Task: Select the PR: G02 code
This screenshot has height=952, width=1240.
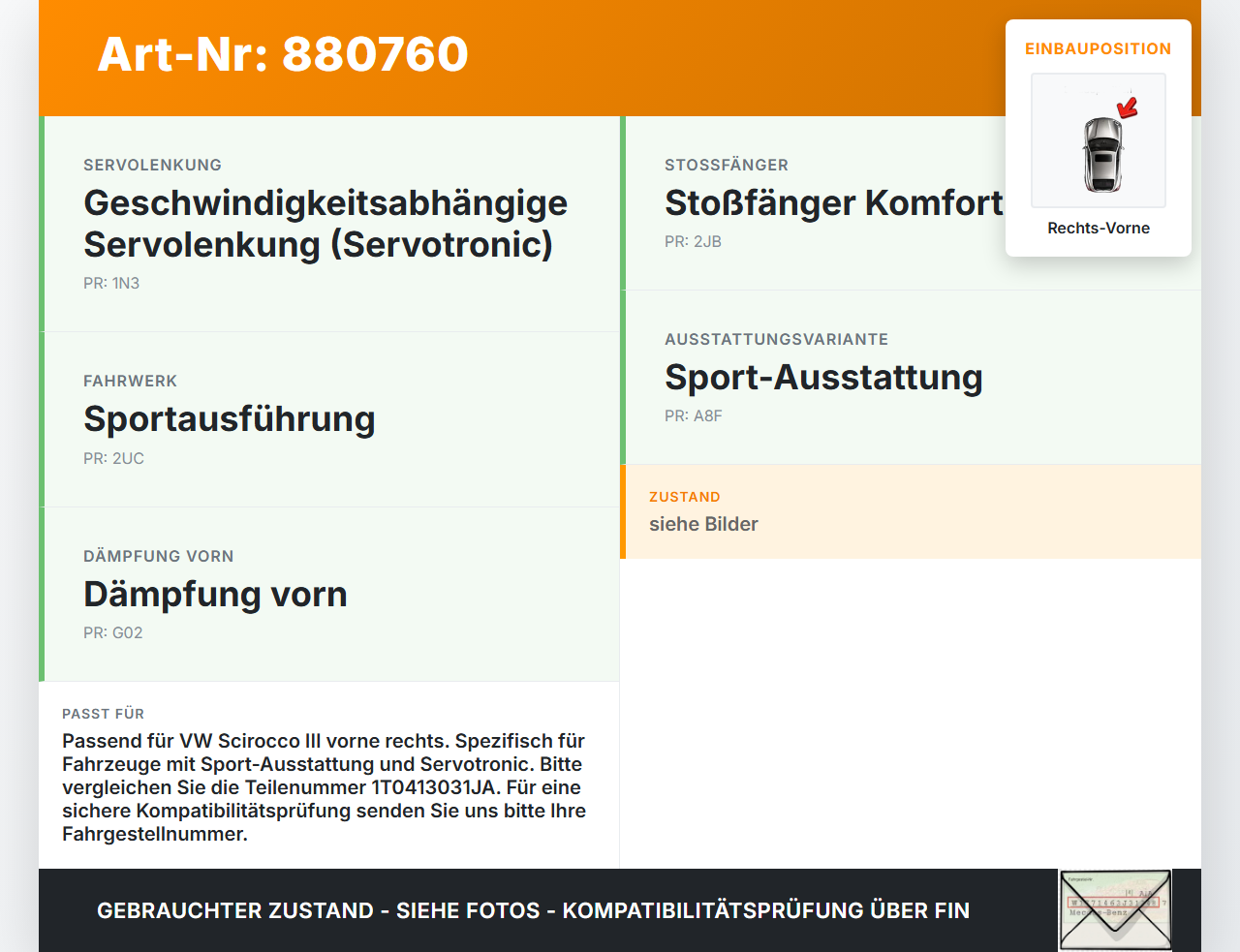Action: click(x=112, y=633)
